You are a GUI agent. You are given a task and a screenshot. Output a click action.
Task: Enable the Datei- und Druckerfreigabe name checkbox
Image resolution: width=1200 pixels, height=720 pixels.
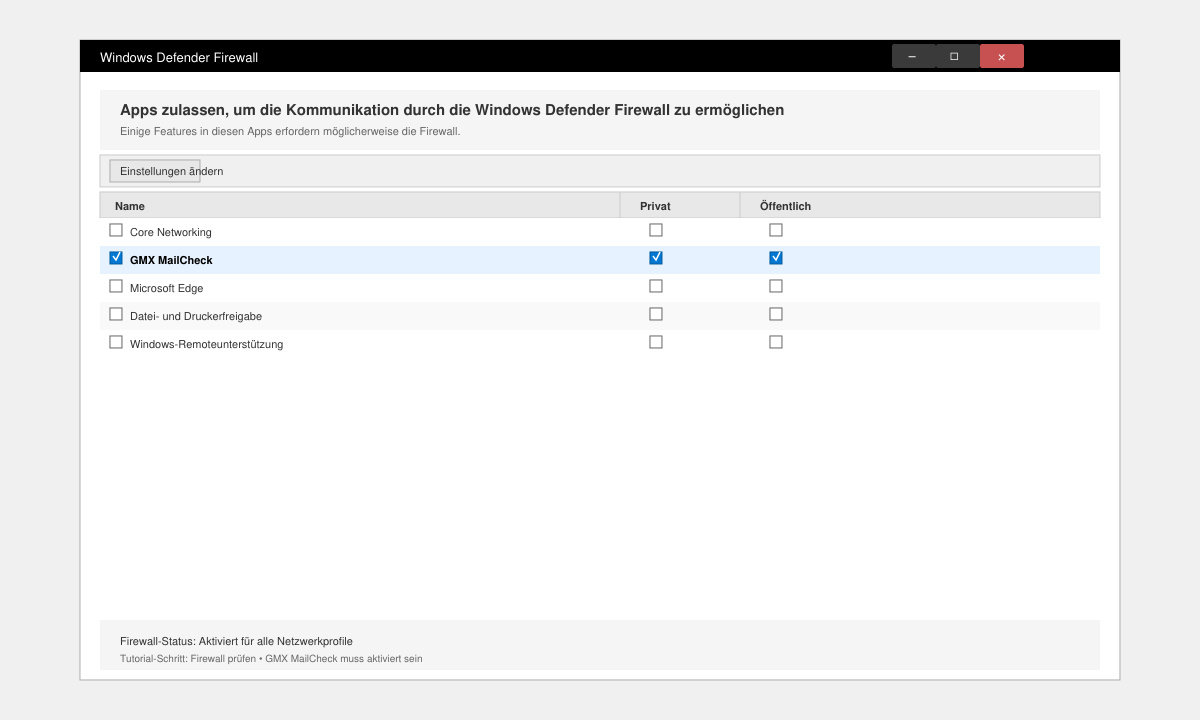(x=116, y=314)
